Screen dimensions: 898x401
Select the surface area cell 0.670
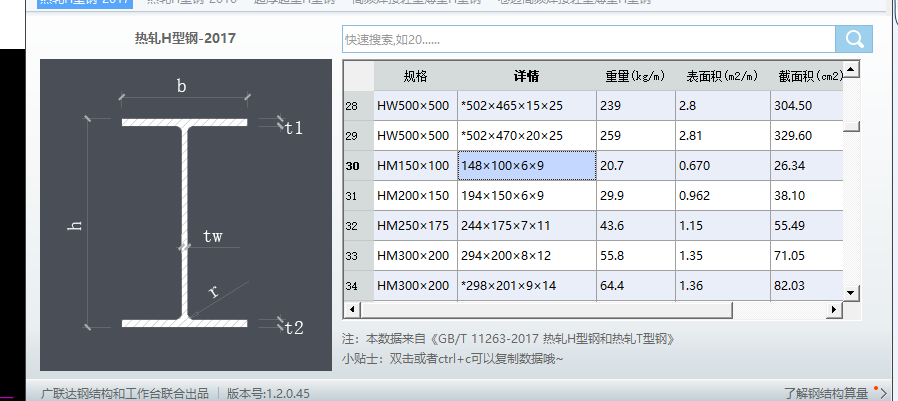click(723, 166)
